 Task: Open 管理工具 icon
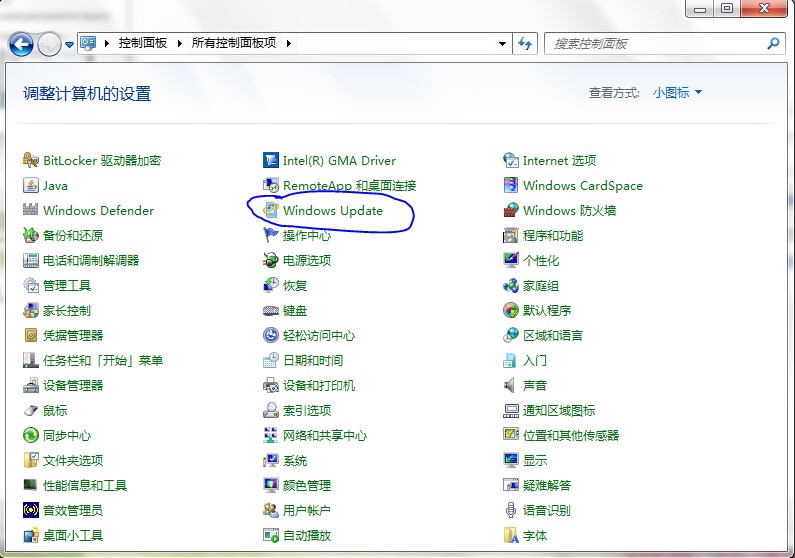pyautogui.click(x=30, y=285)
